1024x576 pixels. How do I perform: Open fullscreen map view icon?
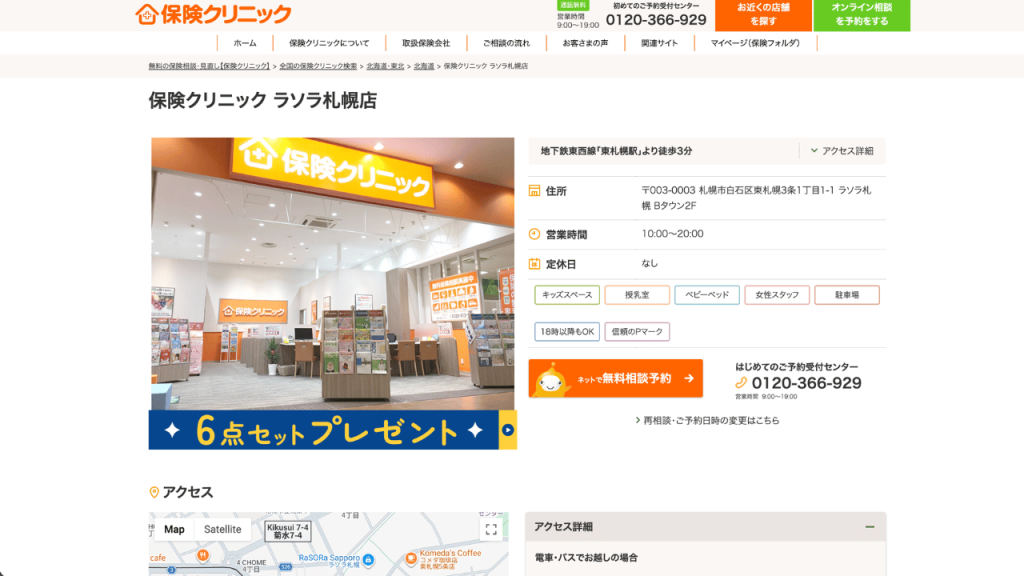[491, 530]
